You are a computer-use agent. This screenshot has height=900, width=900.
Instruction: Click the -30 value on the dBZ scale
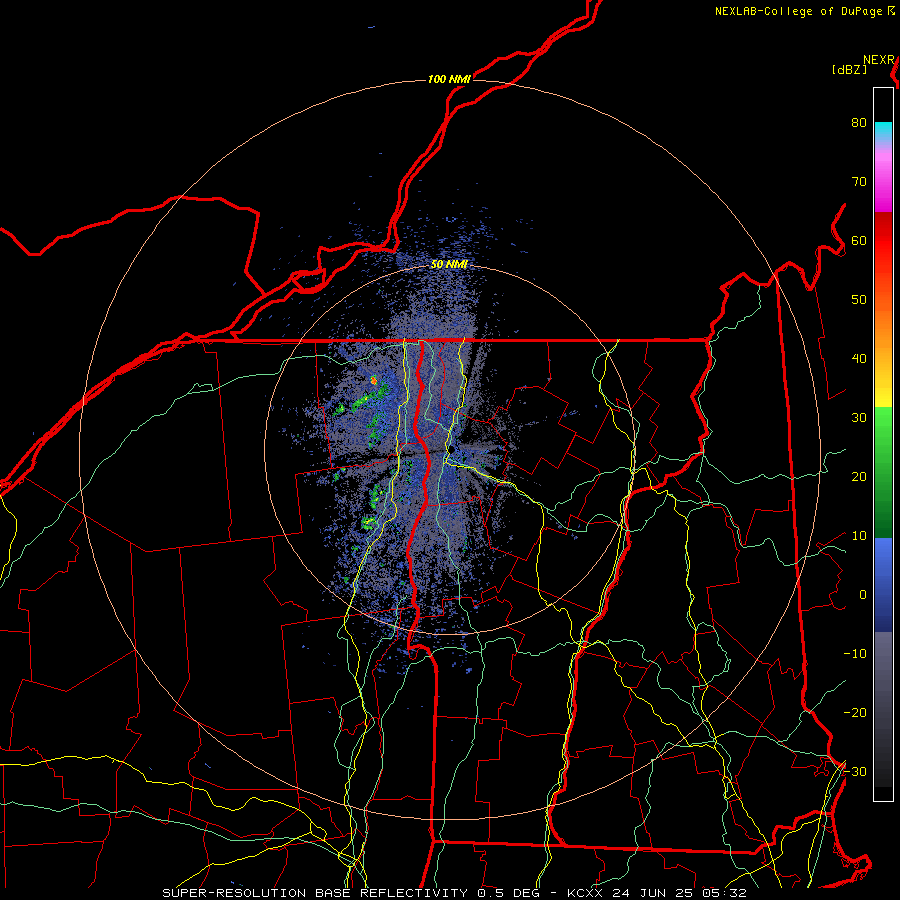pos(855,772)
